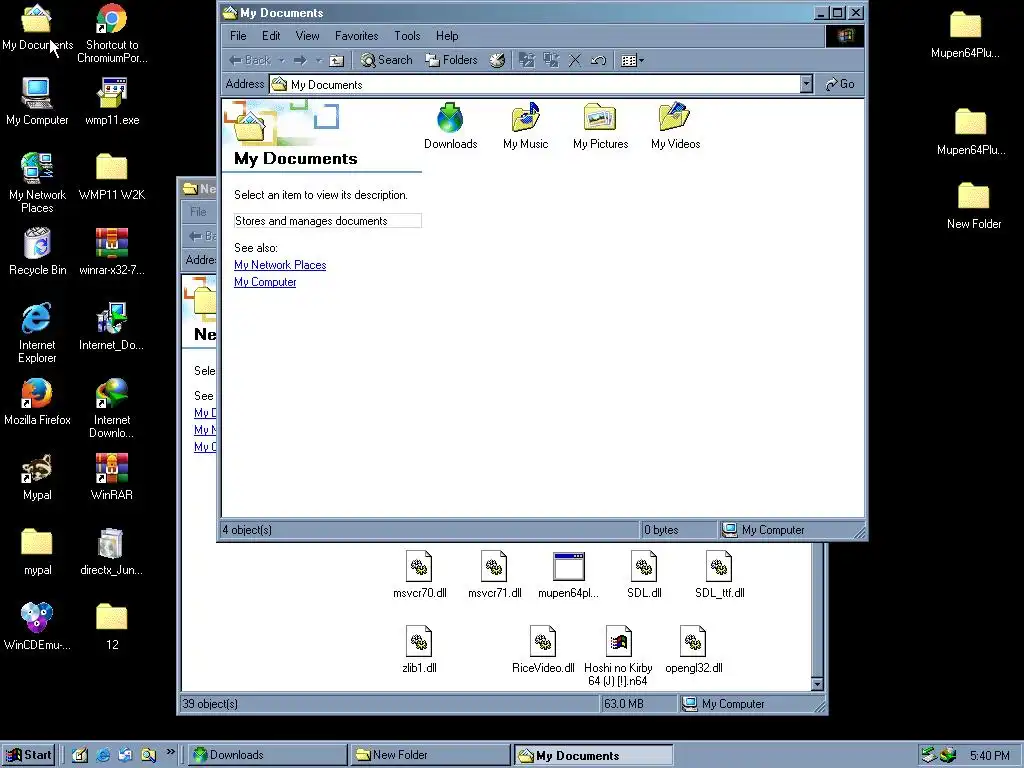The width and height of the screenshot is (1024, 768).
Task: Click the desktop folder named 12
Action: click(x=112, y=627)
